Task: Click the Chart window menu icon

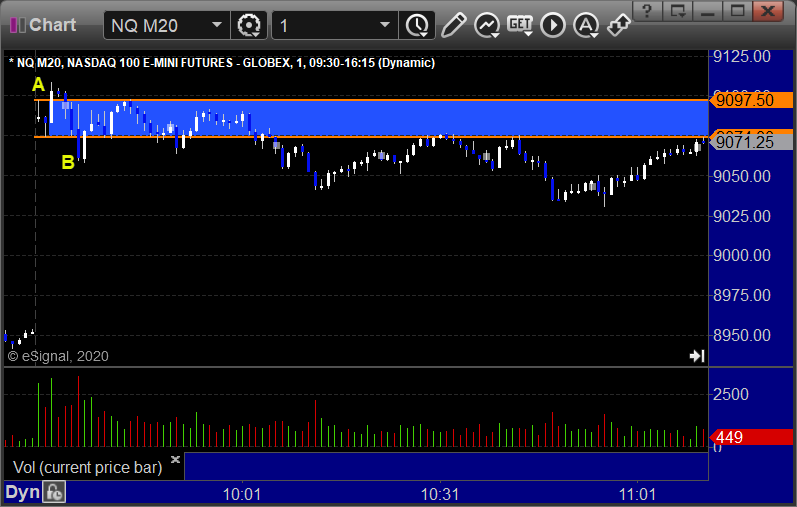Action: (17, 24)
